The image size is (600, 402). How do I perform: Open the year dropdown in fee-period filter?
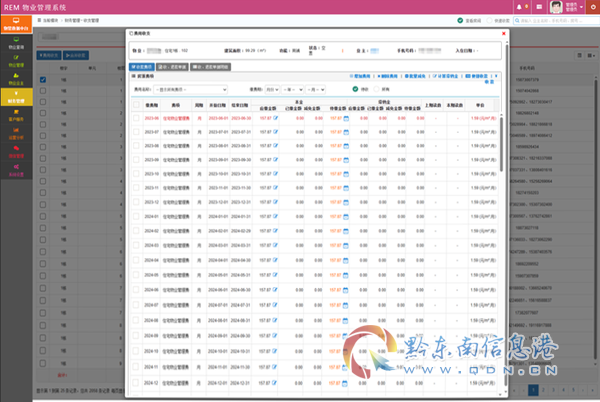[292, 90]
